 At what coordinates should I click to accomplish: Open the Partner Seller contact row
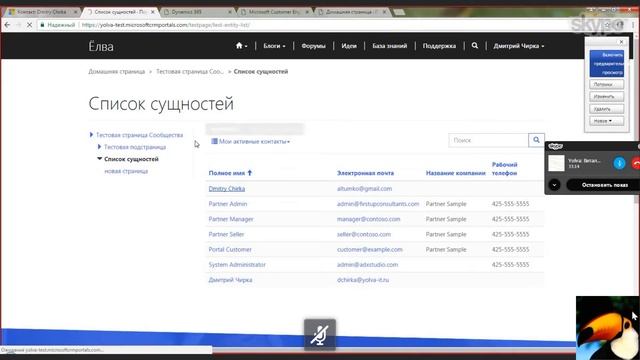[x=226, y=234]
